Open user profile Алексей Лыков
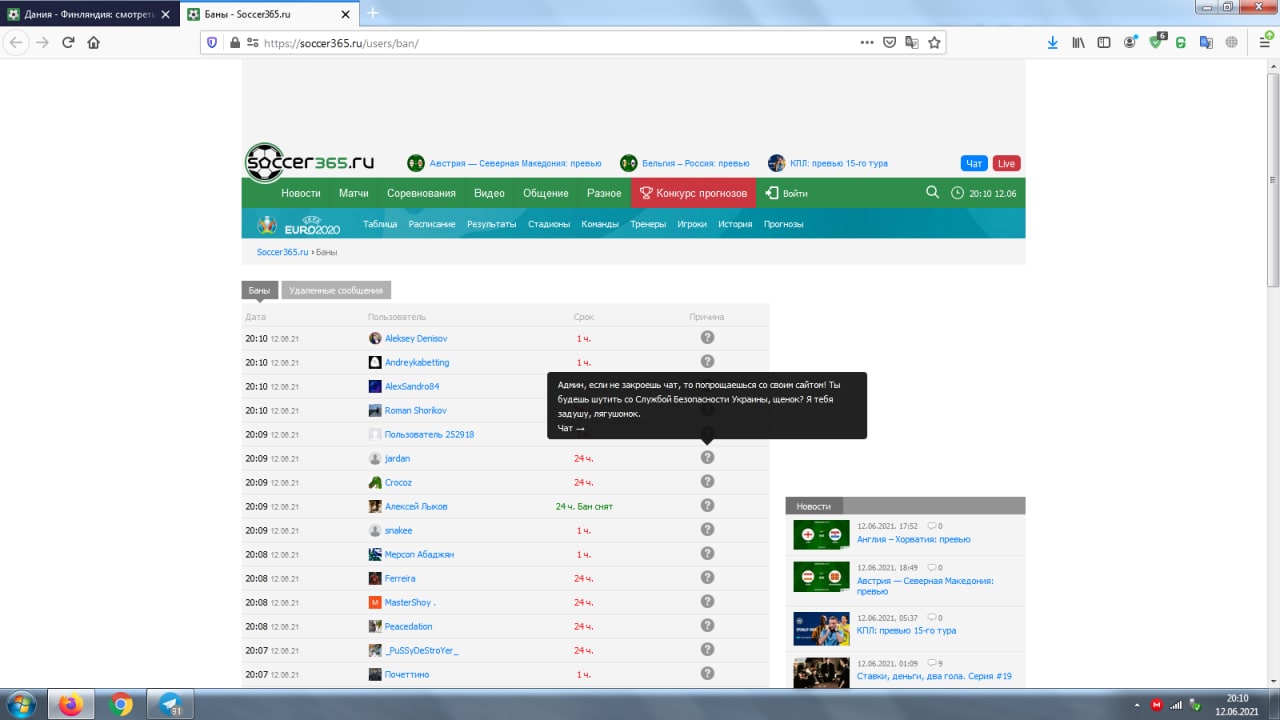Viewport: 1280px width, 720px height. [x=416, y=506]
